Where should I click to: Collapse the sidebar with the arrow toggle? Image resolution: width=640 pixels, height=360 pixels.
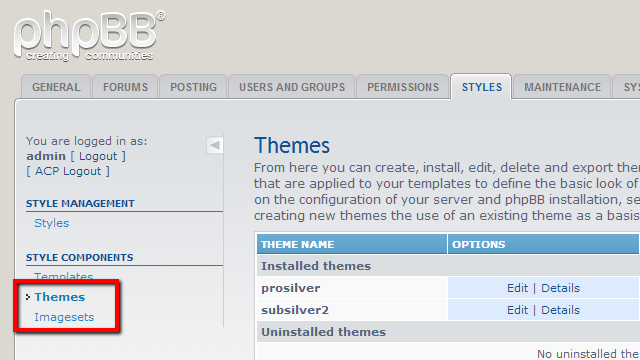pyautogui.click(x=215, y=145)
